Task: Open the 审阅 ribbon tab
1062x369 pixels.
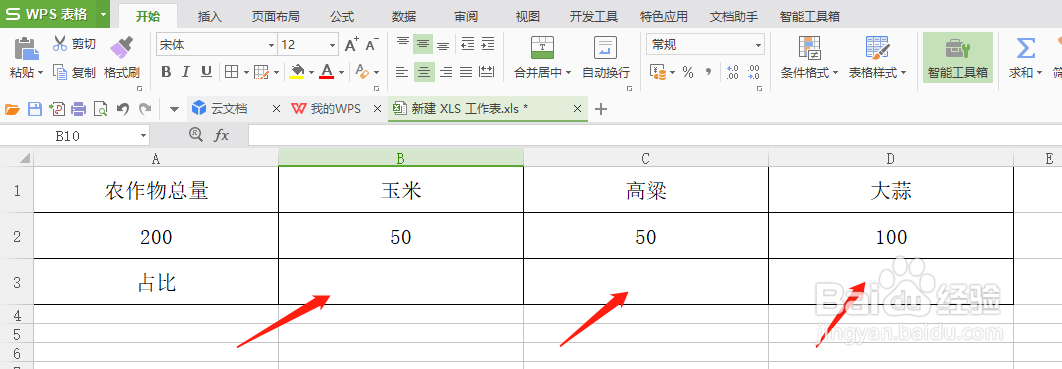Action: (x=466, y=16)
